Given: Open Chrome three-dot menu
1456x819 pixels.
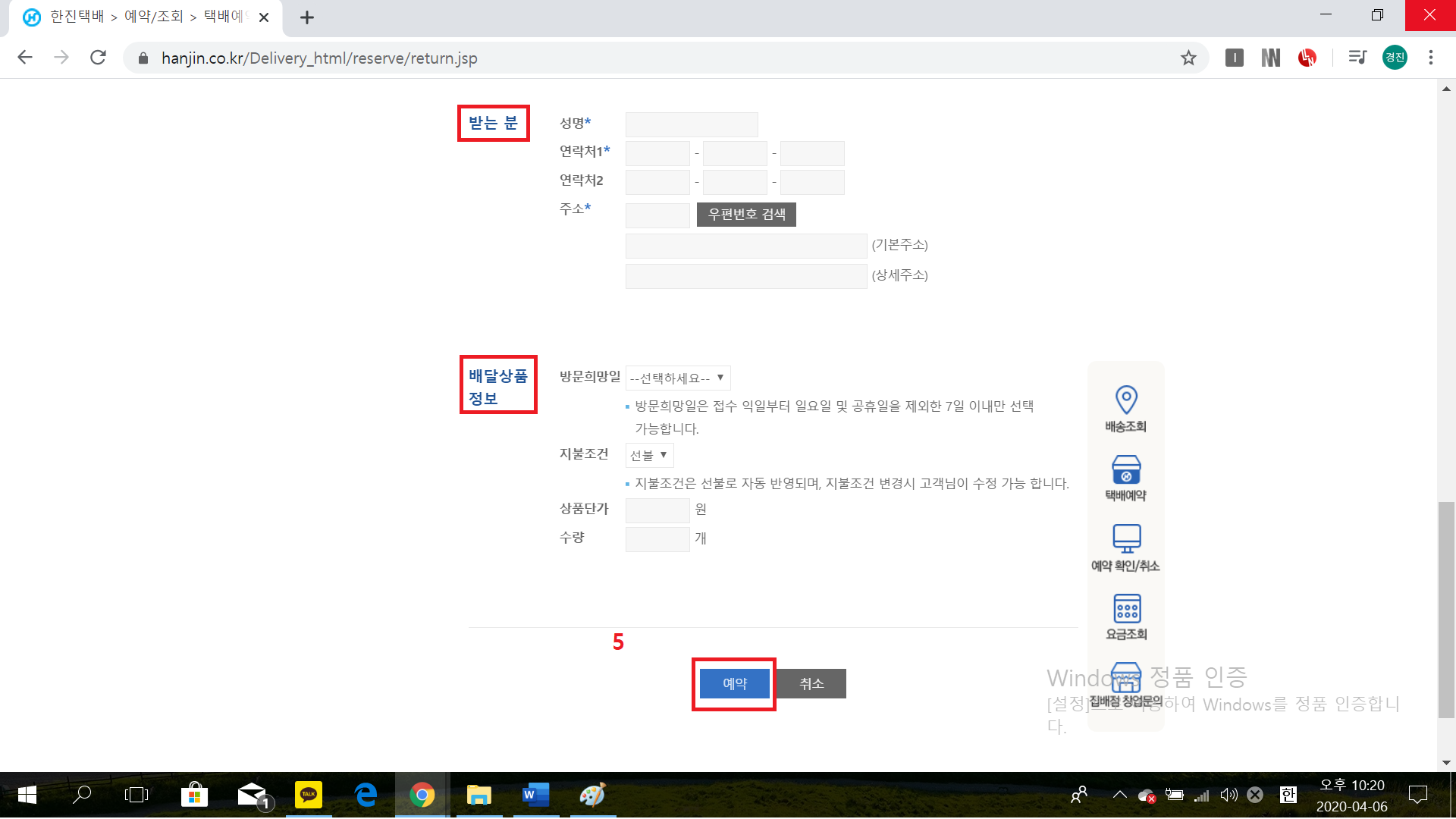Looking at the screenshot, I should [x=1431, y=58].
